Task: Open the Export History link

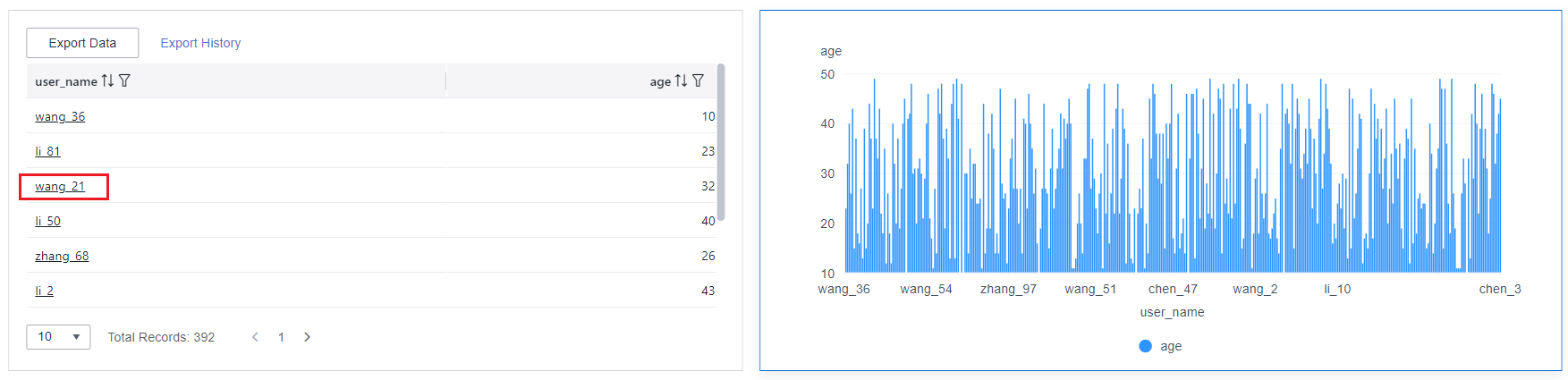Action: [x=200, y=43]
